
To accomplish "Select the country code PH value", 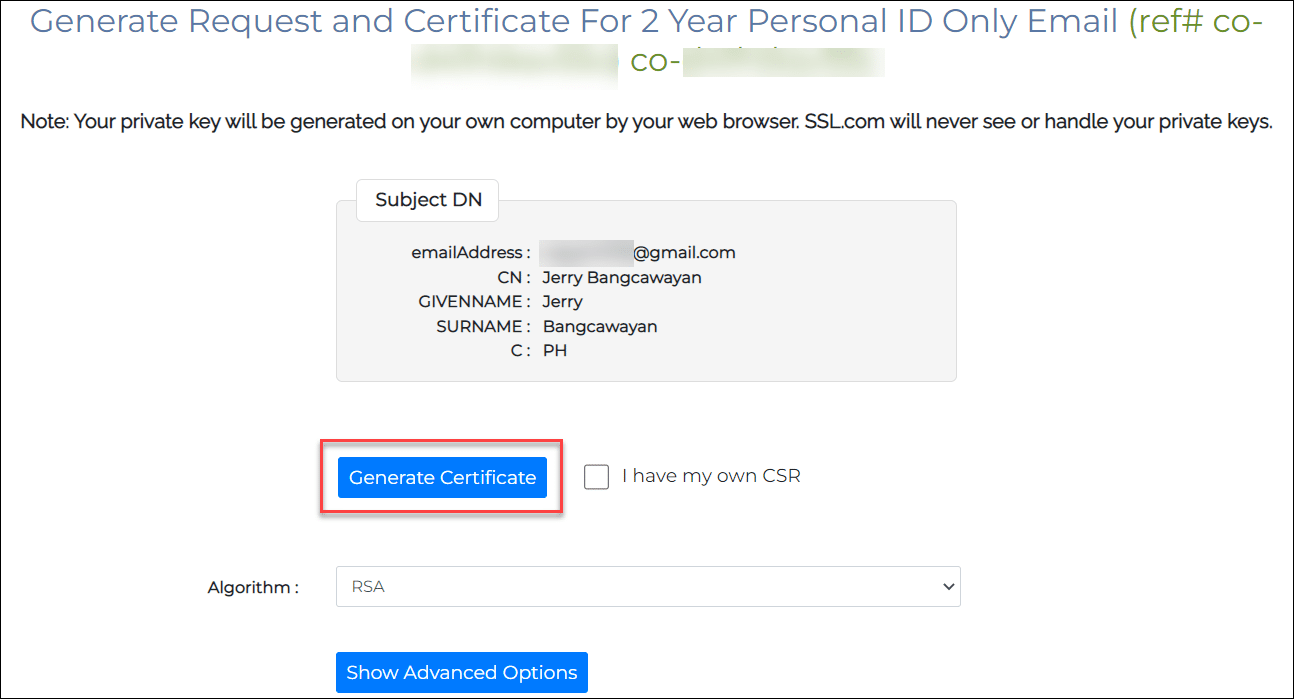I will pos(556,350).
